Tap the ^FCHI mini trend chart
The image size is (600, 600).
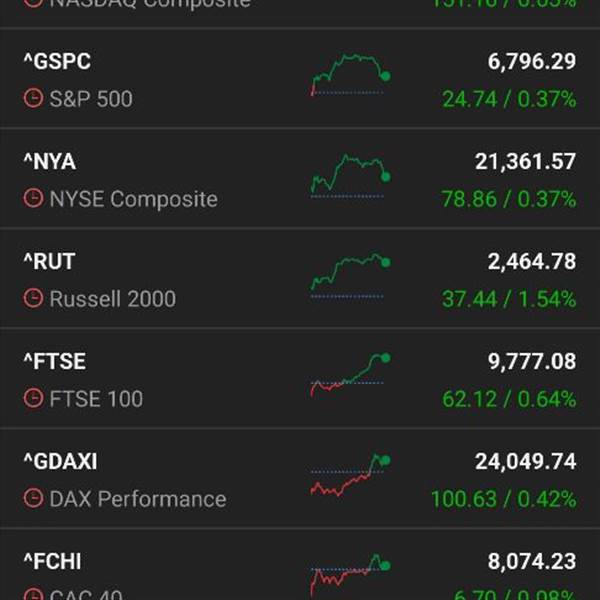pos(349,574)
